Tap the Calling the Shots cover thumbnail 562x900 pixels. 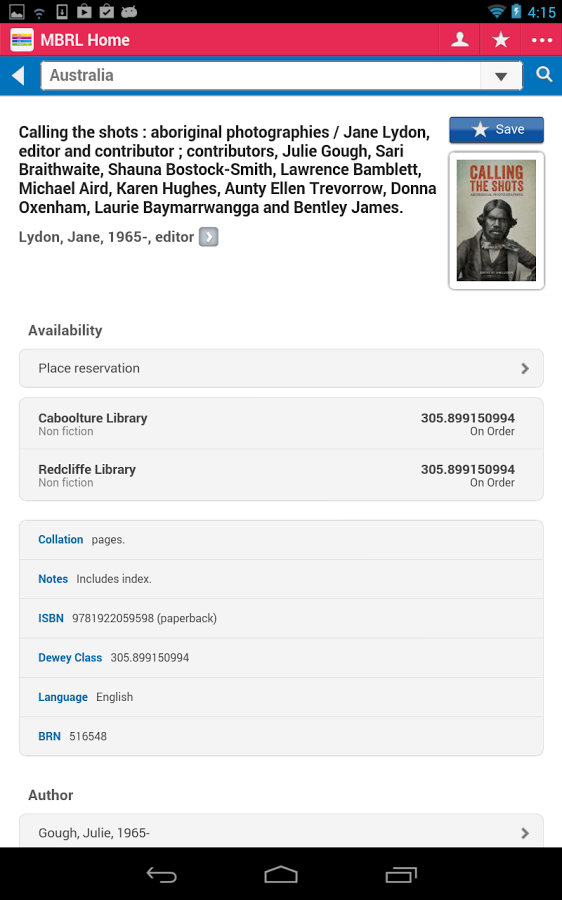tap(496, 220)
